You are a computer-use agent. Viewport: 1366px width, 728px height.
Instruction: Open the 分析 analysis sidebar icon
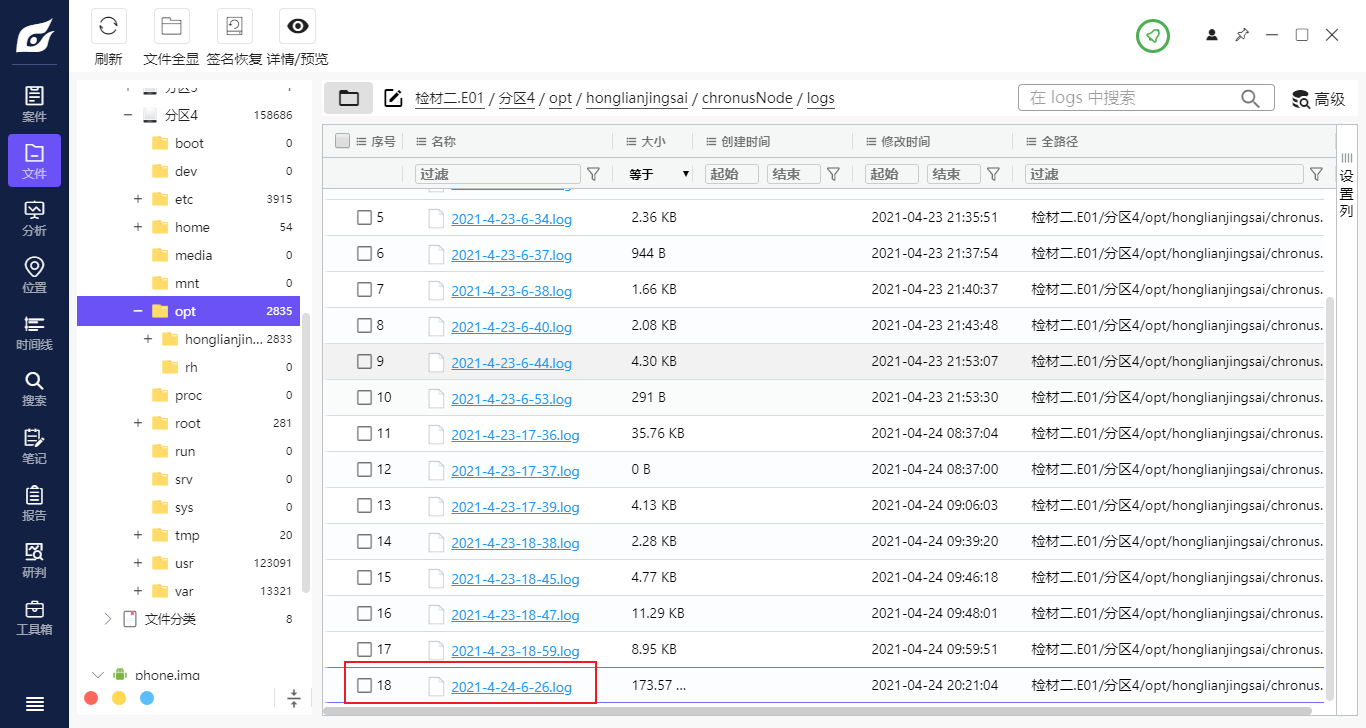click(x=34, y=218)
